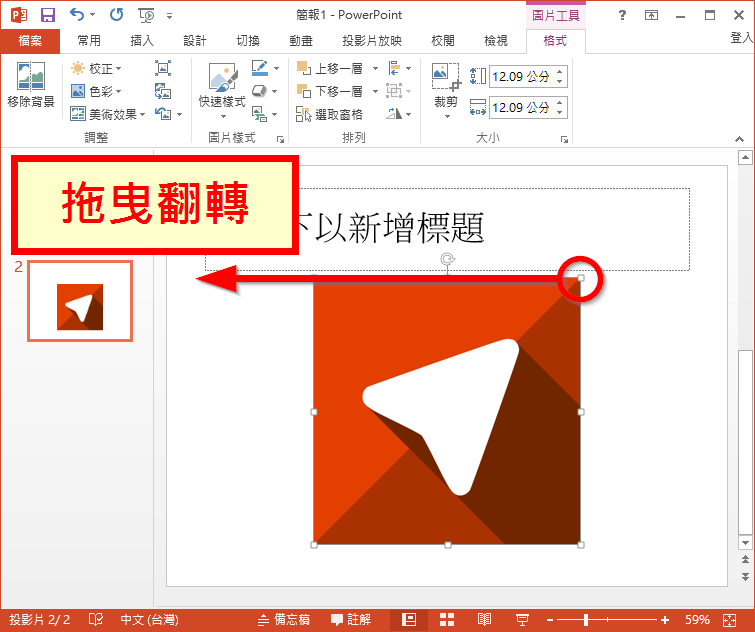
Task: Go to next slide double-arrow button
Action: point(745,576)
